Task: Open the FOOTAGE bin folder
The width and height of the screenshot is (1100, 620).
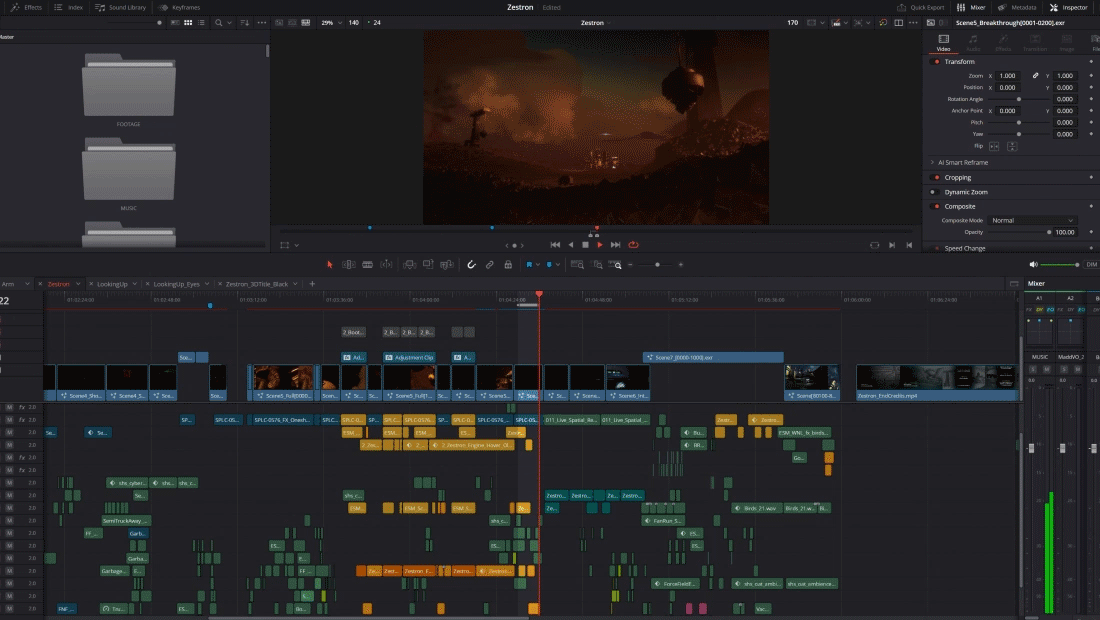Action: [x=128, y=86]
